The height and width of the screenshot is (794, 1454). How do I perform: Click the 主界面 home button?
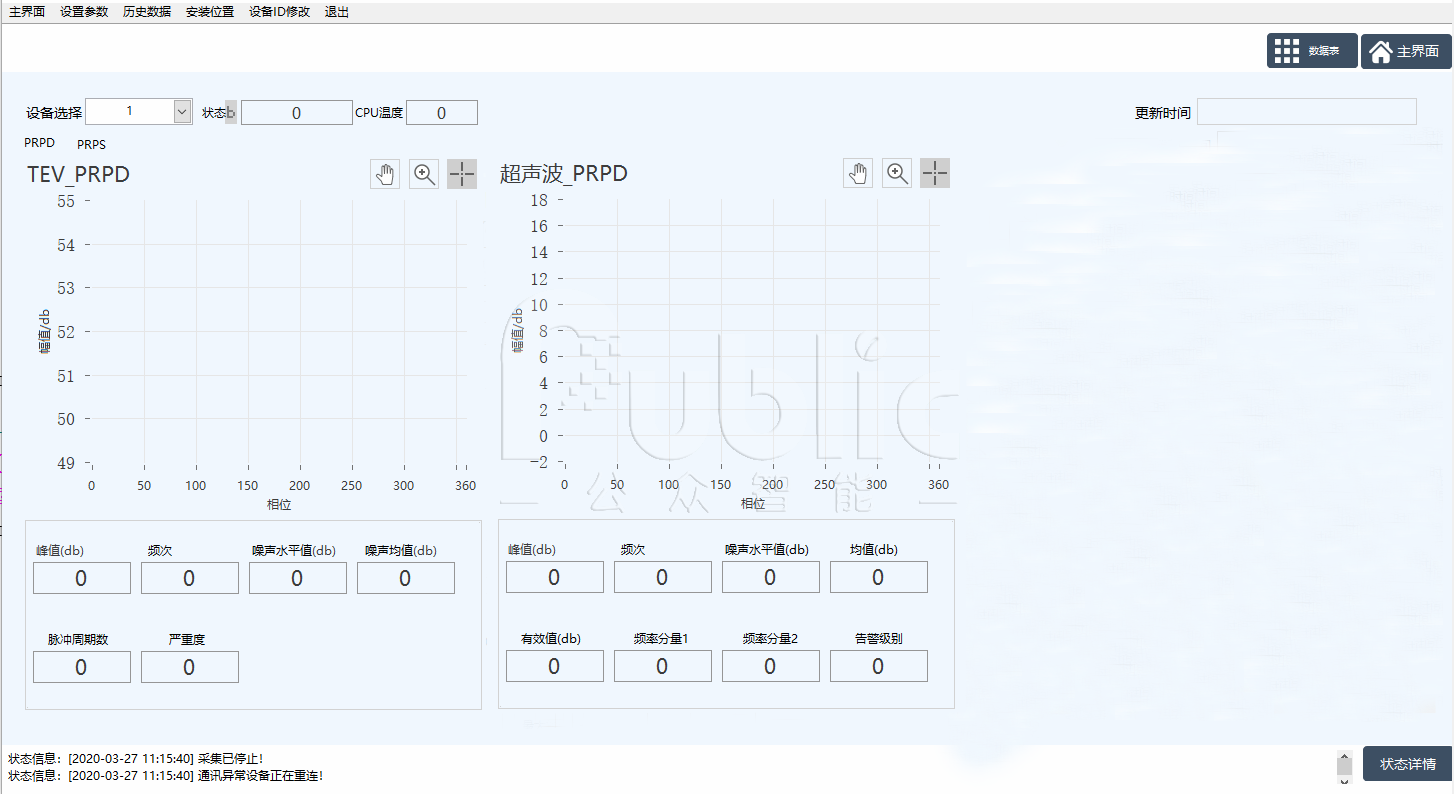pos(1405,50)
